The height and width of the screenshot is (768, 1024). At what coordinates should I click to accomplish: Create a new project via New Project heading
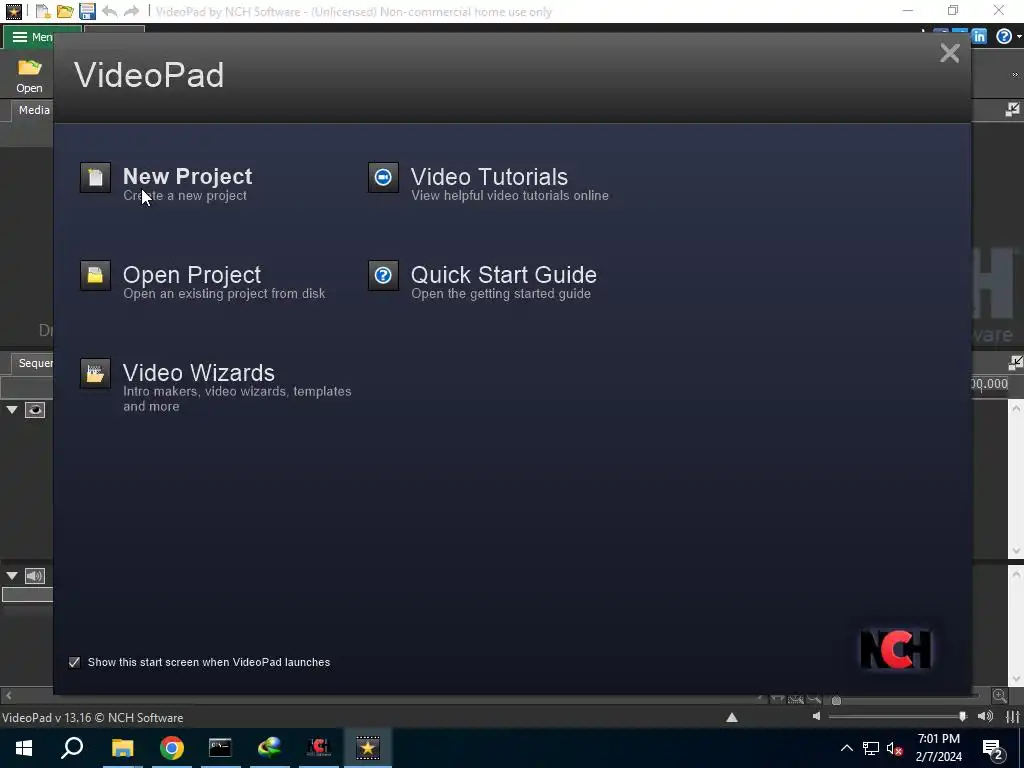[187, 176]
